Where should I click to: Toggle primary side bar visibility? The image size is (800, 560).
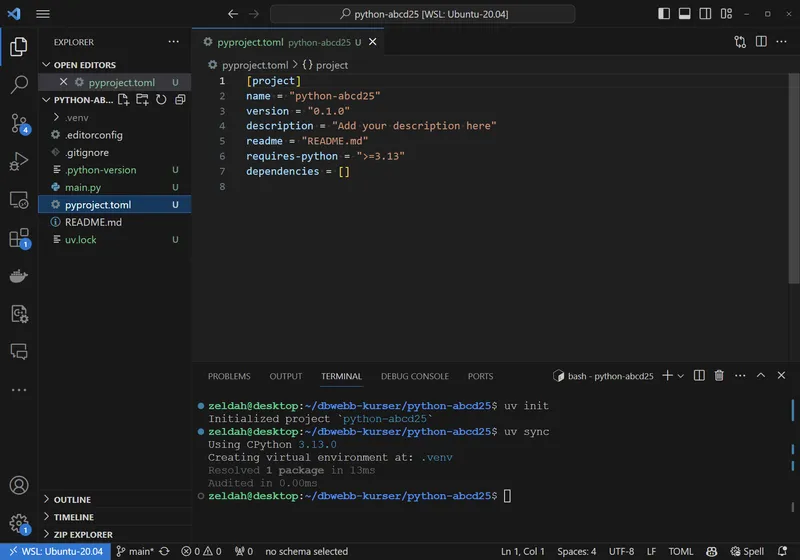(664, 14)
